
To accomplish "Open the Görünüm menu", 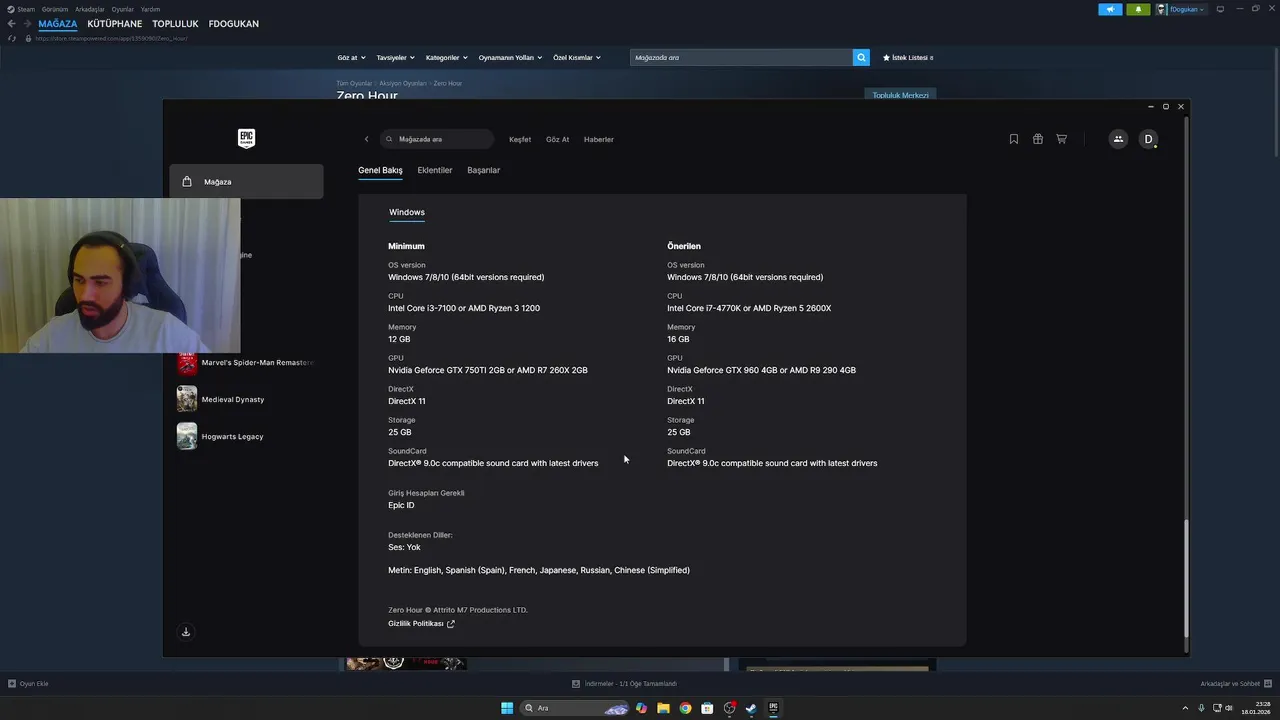I will point(55,9).
